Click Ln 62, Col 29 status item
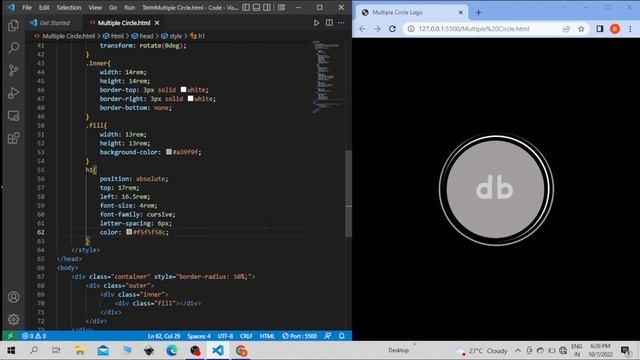The width and height of the screenshot is (640, 360). (164, 336)
